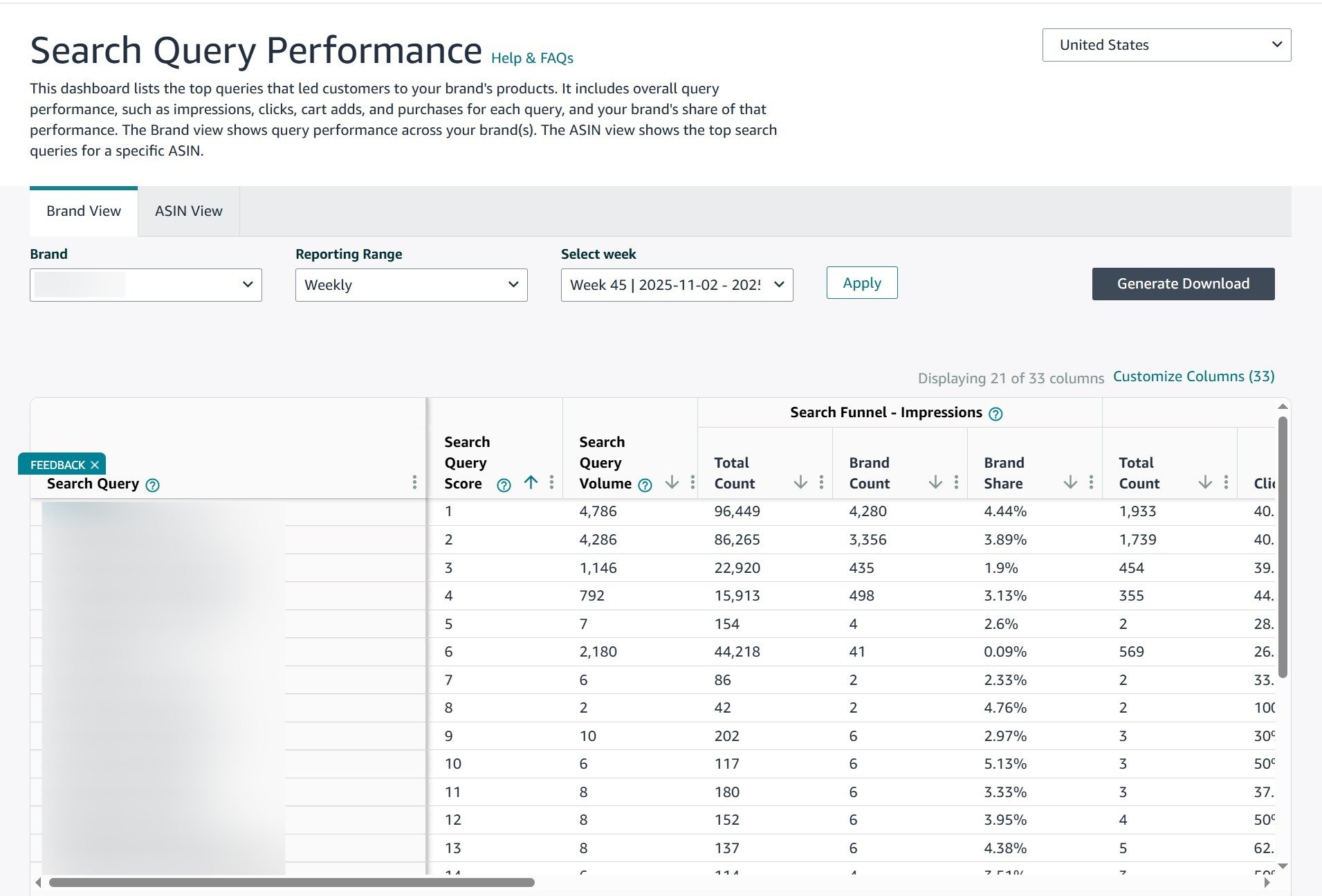Sort by Search Query Volume arrow
The width and height of the screenshot is (1322, 896).
(672, 482)
